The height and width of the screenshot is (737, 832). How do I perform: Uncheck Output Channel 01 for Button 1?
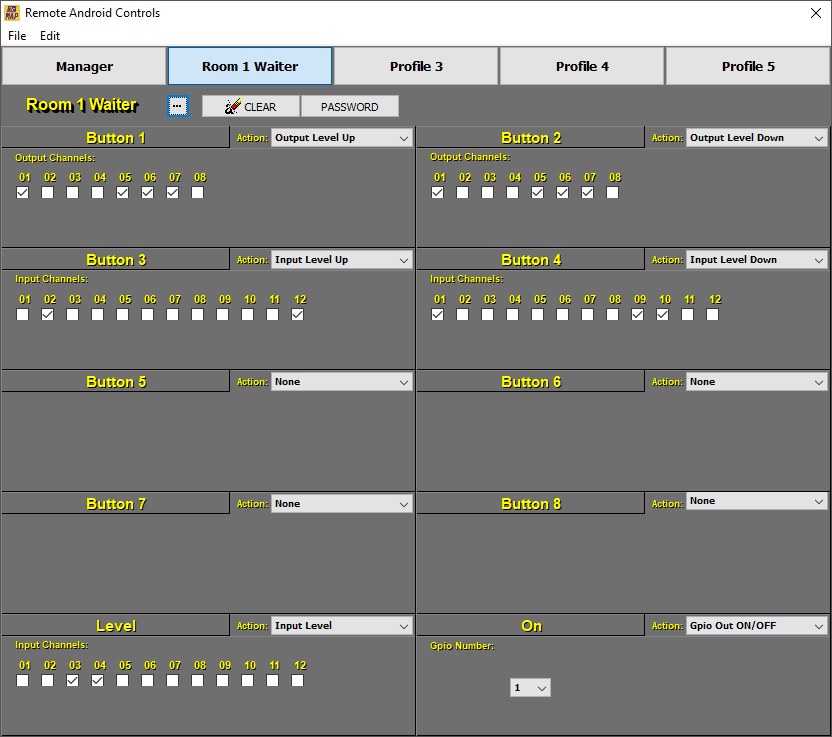22,192
